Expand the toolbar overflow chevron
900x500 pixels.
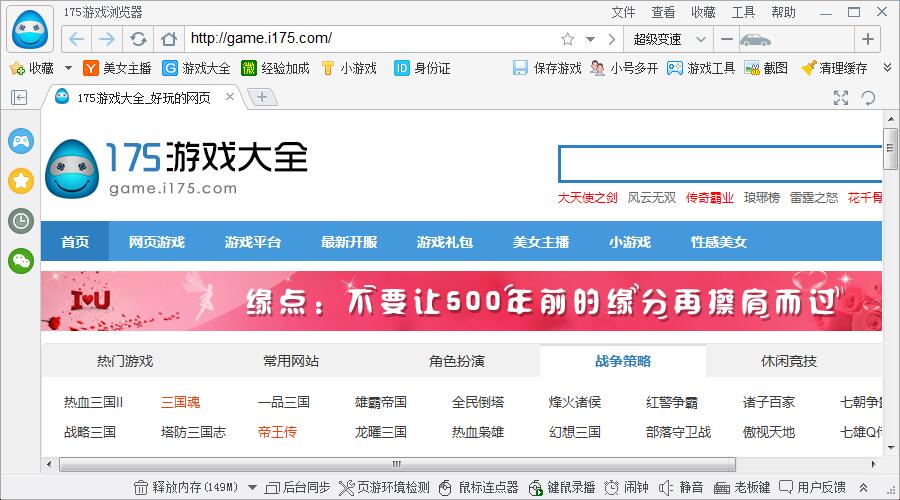[x=887, y=68]
